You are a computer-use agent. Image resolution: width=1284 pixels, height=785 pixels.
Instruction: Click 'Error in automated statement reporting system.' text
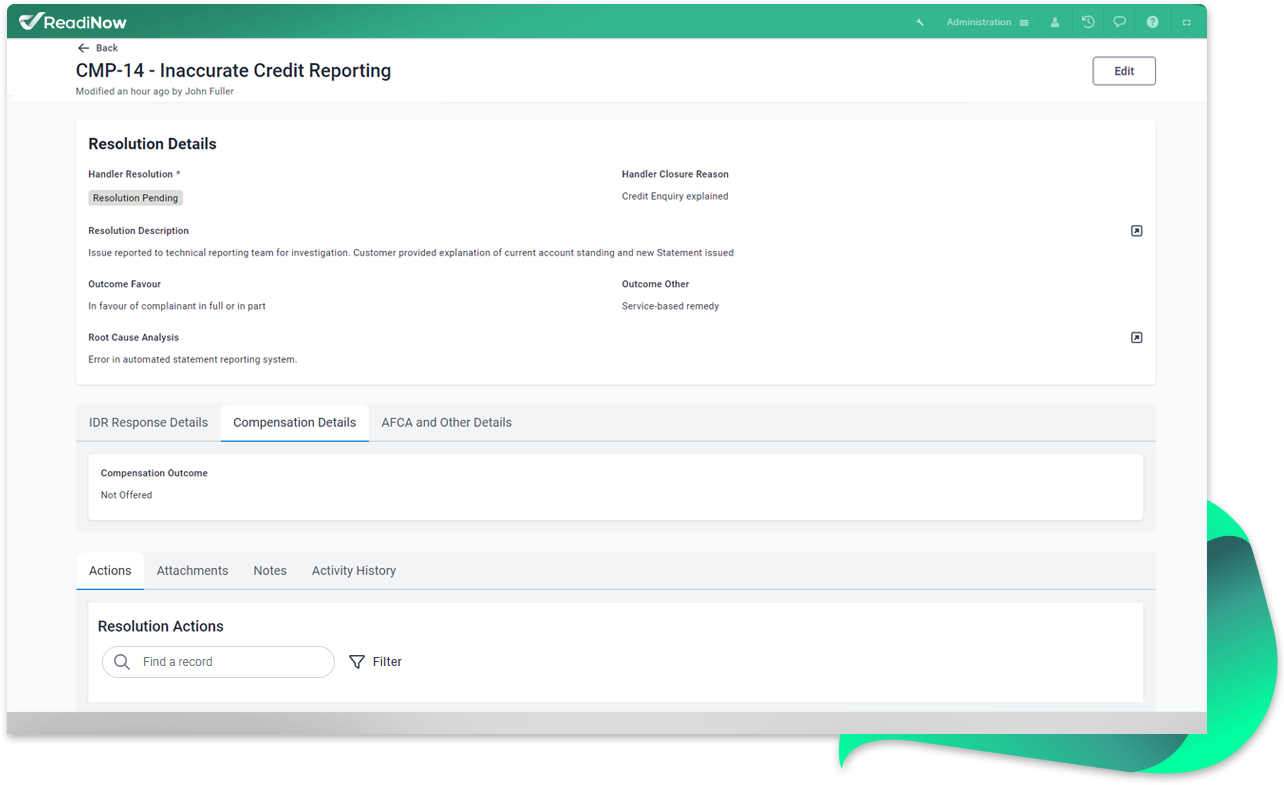(193, 360)
